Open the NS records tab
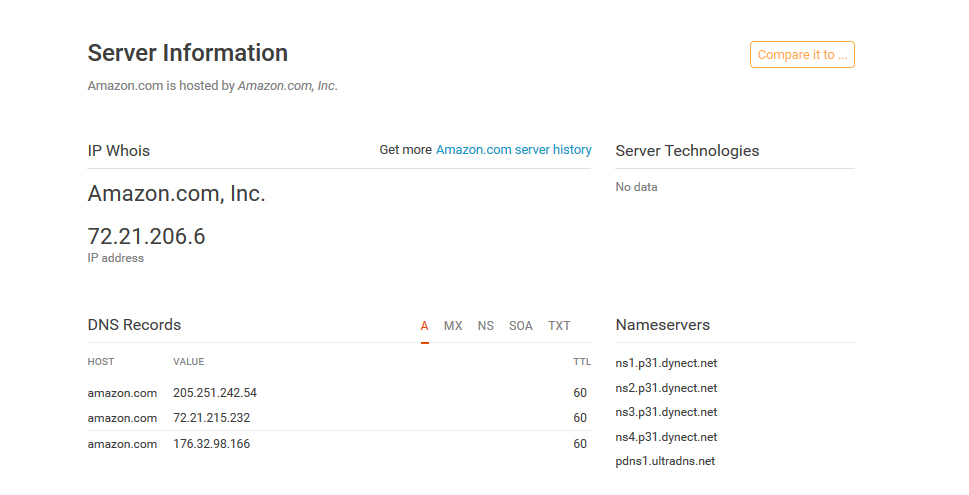This screenshot has height=495, width=969. point(486,326)
